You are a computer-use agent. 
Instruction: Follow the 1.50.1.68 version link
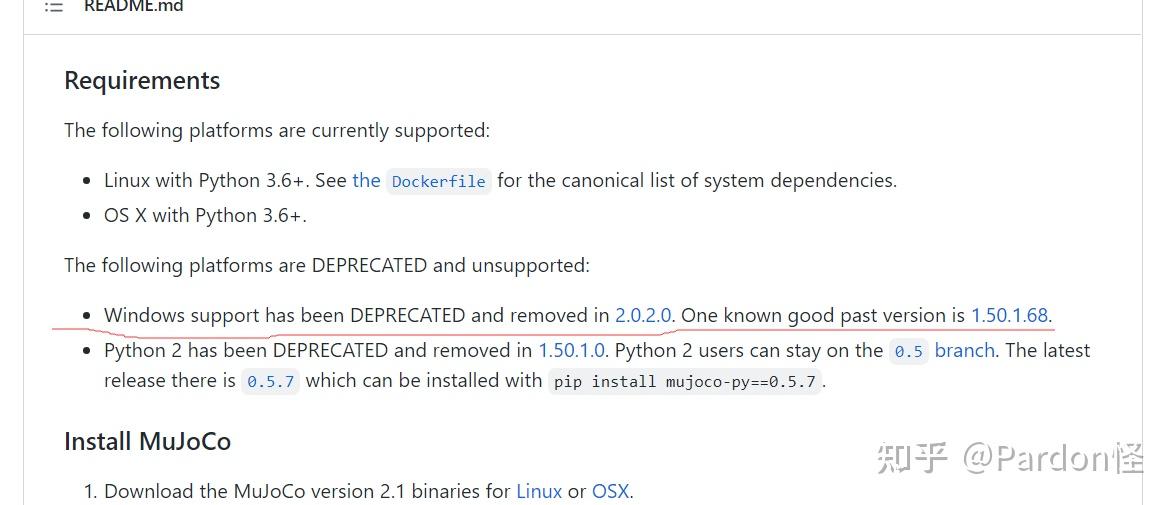[1009, 315]
